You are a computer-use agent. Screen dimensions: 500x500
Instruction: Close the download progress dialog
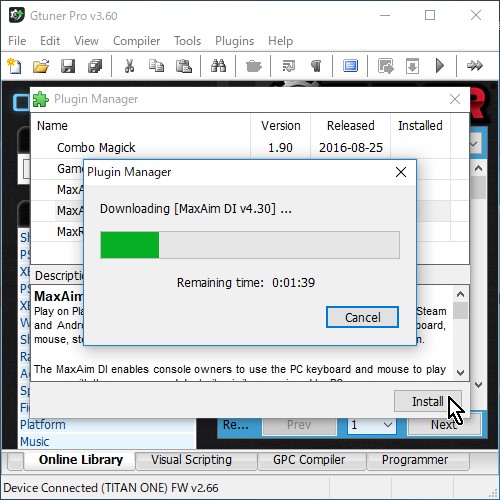click(x=401, y=172)
